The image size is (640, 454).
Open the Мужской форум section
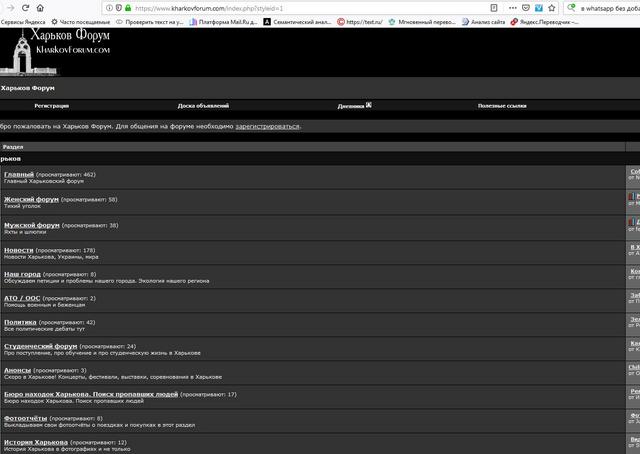click(x=32, y=225)
